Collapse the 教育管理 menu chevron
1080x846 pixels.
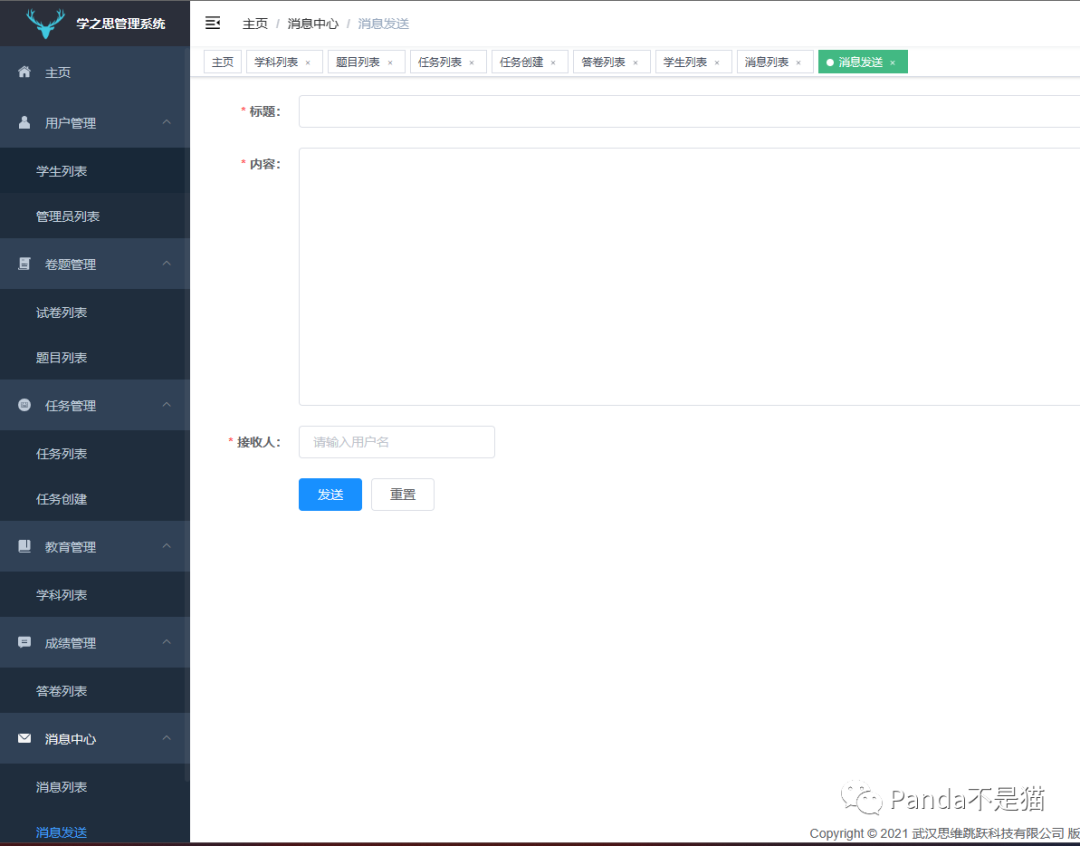coord(167,546)
